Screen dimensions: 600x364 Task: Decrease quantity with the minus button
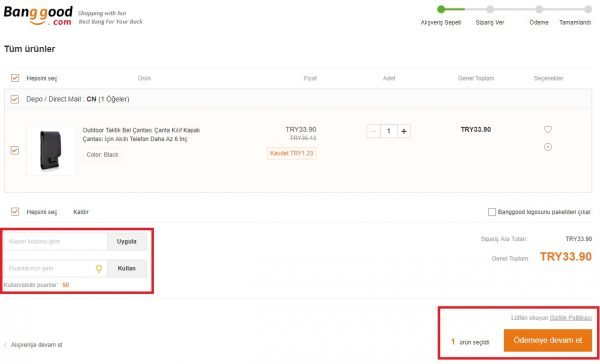[x=373, y=131]
